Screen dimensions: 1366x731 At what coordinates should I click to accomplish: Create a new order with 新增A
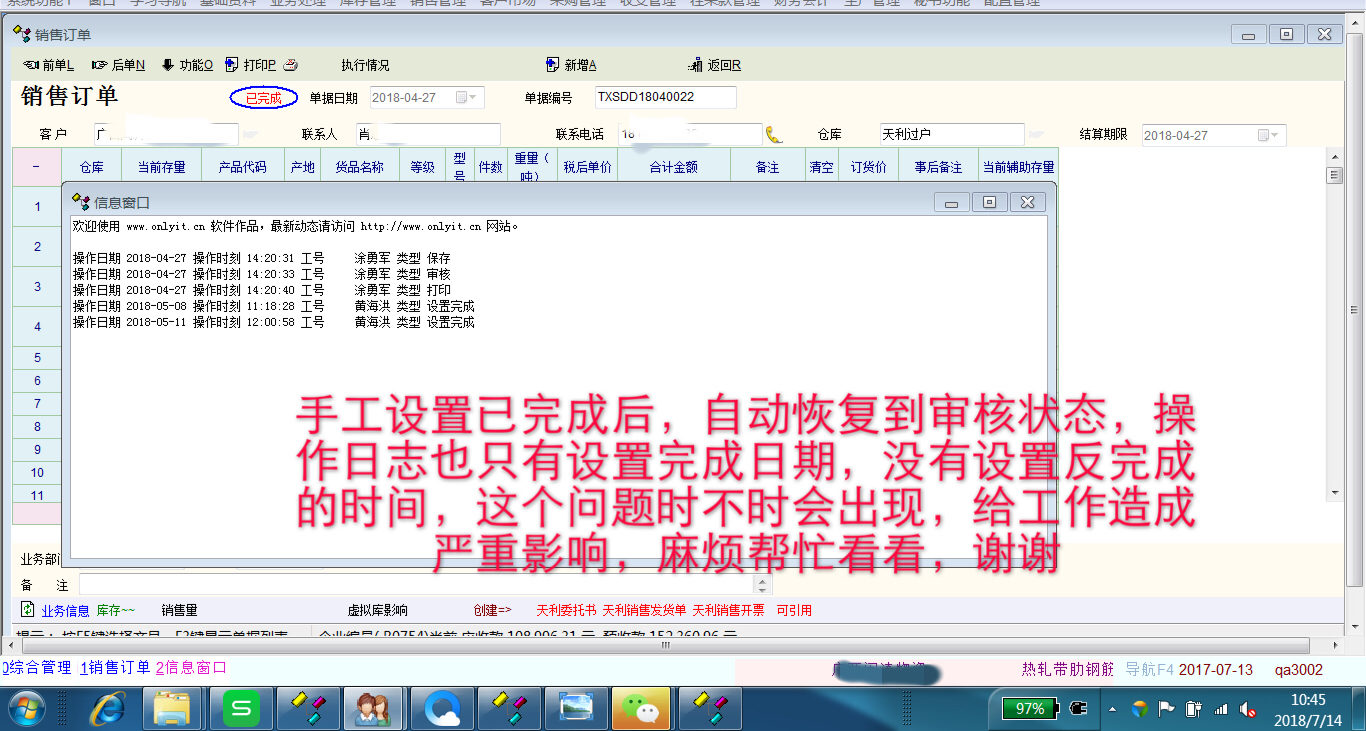[571, 66]
